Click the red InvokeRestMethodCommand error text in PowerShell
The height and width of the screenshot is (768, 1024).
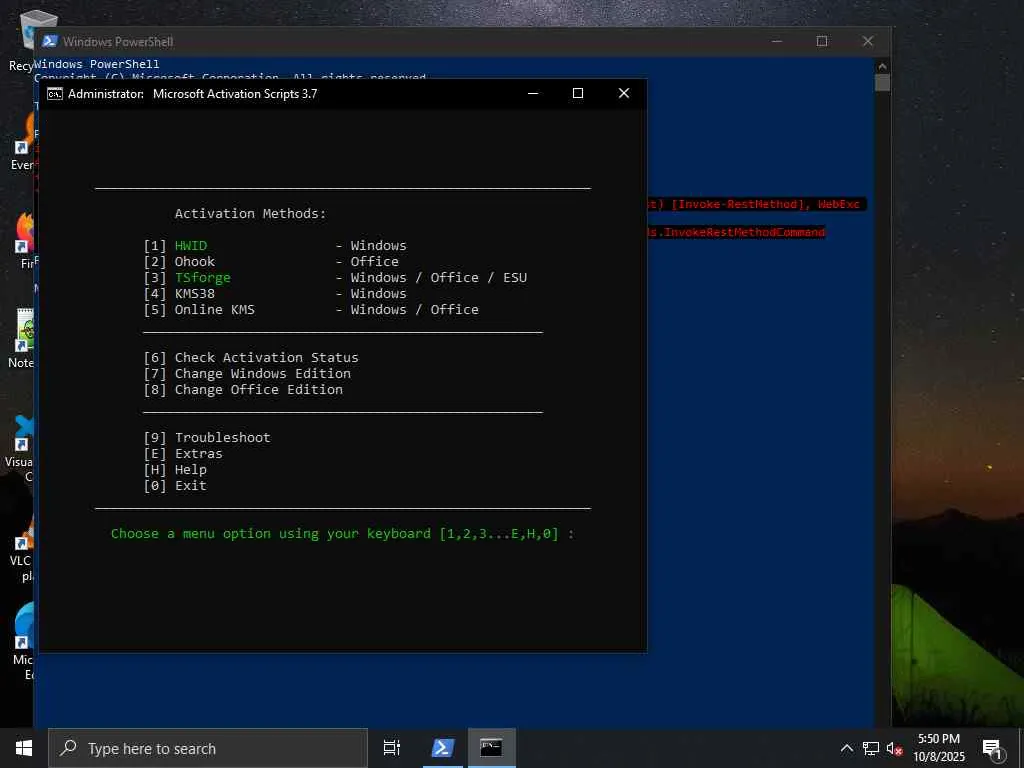point(737,232)
